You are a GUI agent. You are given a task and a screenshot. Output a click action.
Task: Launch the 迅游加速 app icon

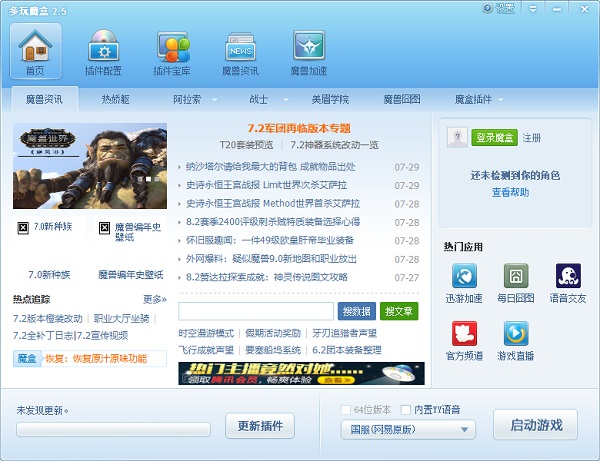[464, 282]
